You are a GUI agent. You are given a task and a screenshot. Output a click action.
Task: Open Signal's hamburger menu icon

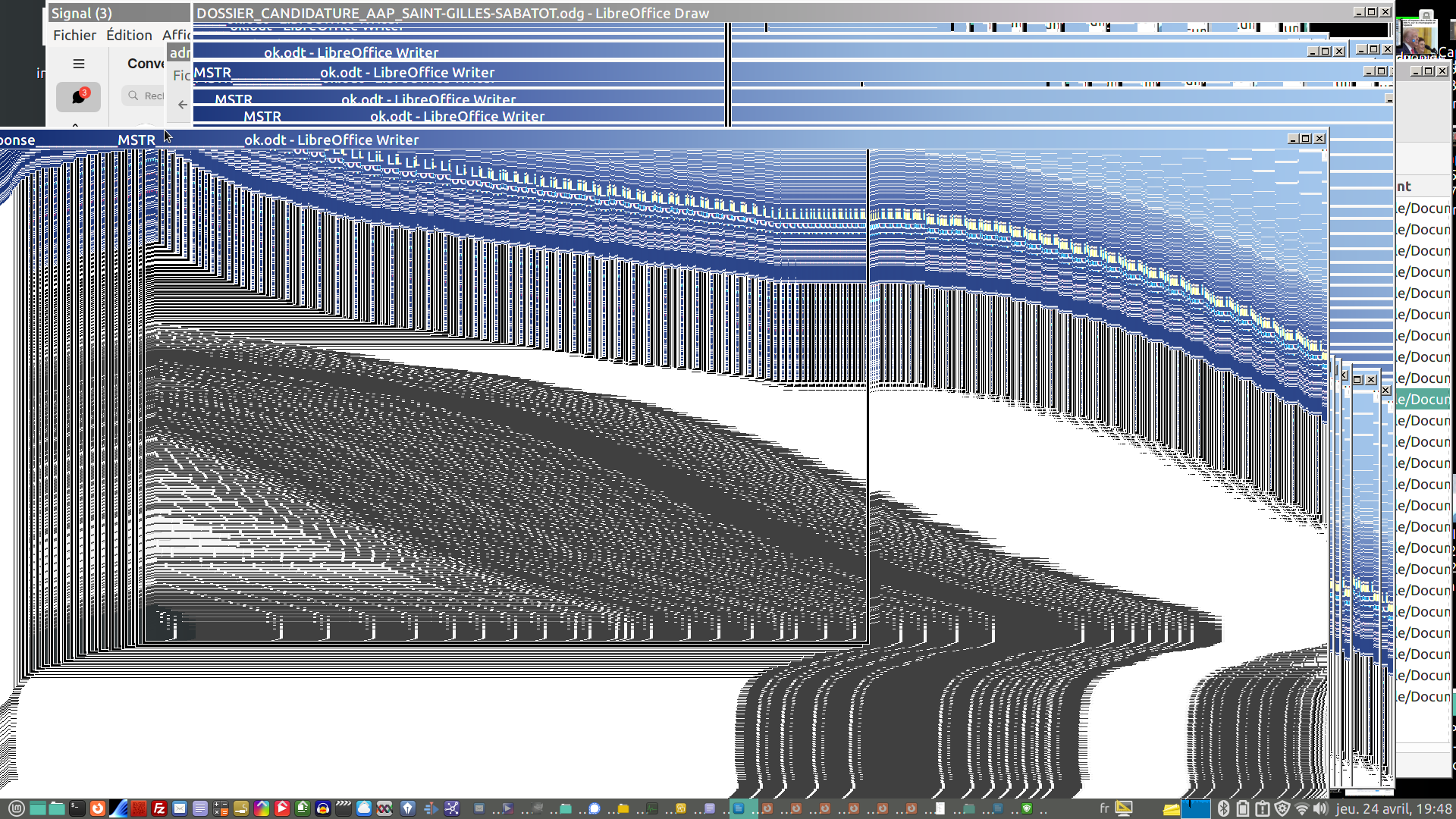(x=79, y=64)
